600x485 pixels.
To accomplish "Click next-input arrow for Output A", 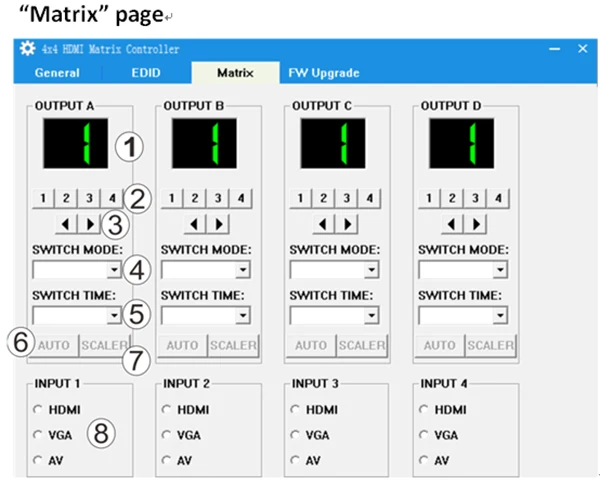I will [x=89, y=224].
